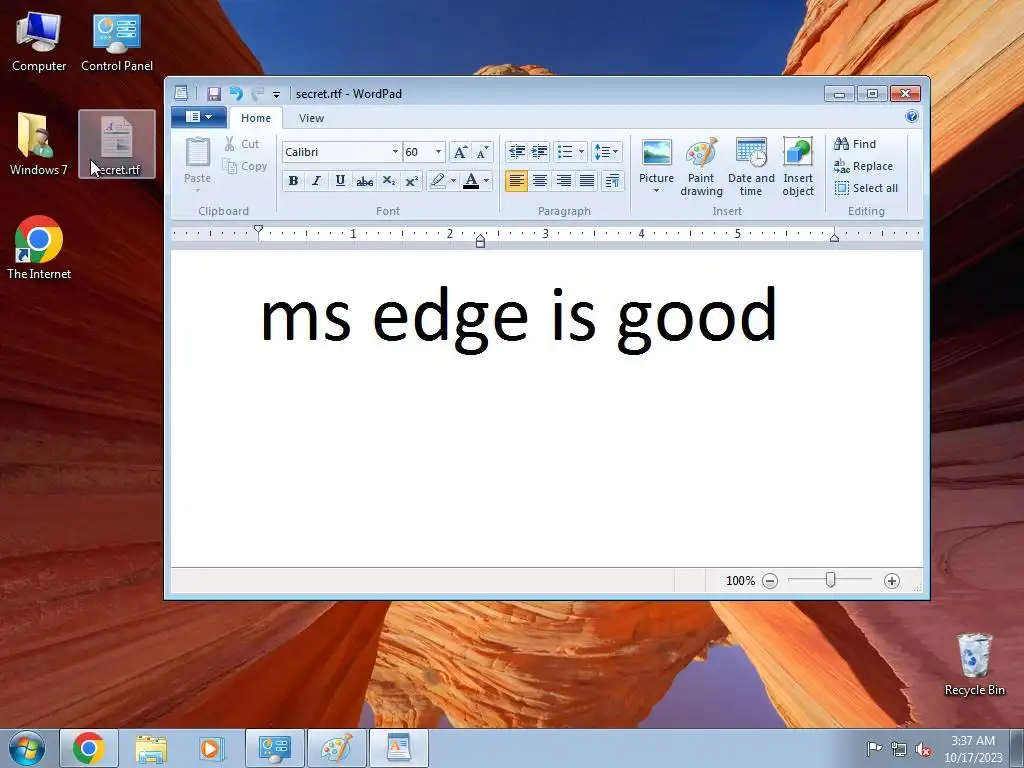
Task: Expand the Paste options arrow
Action: pyautogui.click(x=197, y=190)
